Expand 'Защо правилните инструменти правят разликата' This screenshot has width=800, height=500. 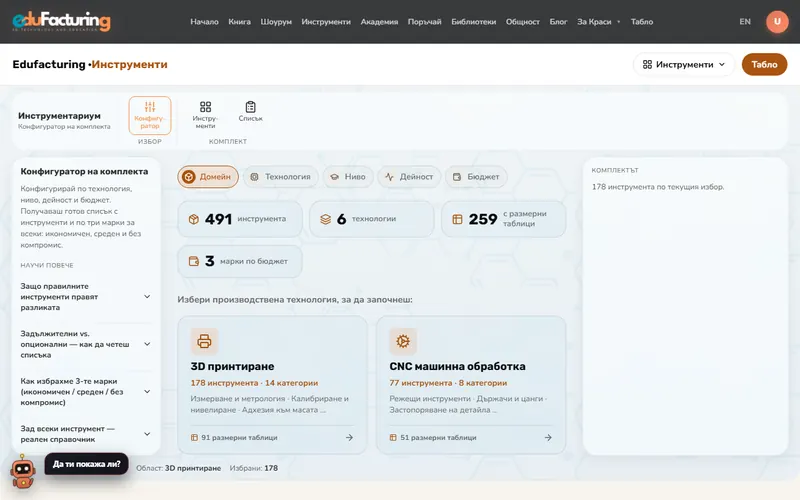[86, 297]
